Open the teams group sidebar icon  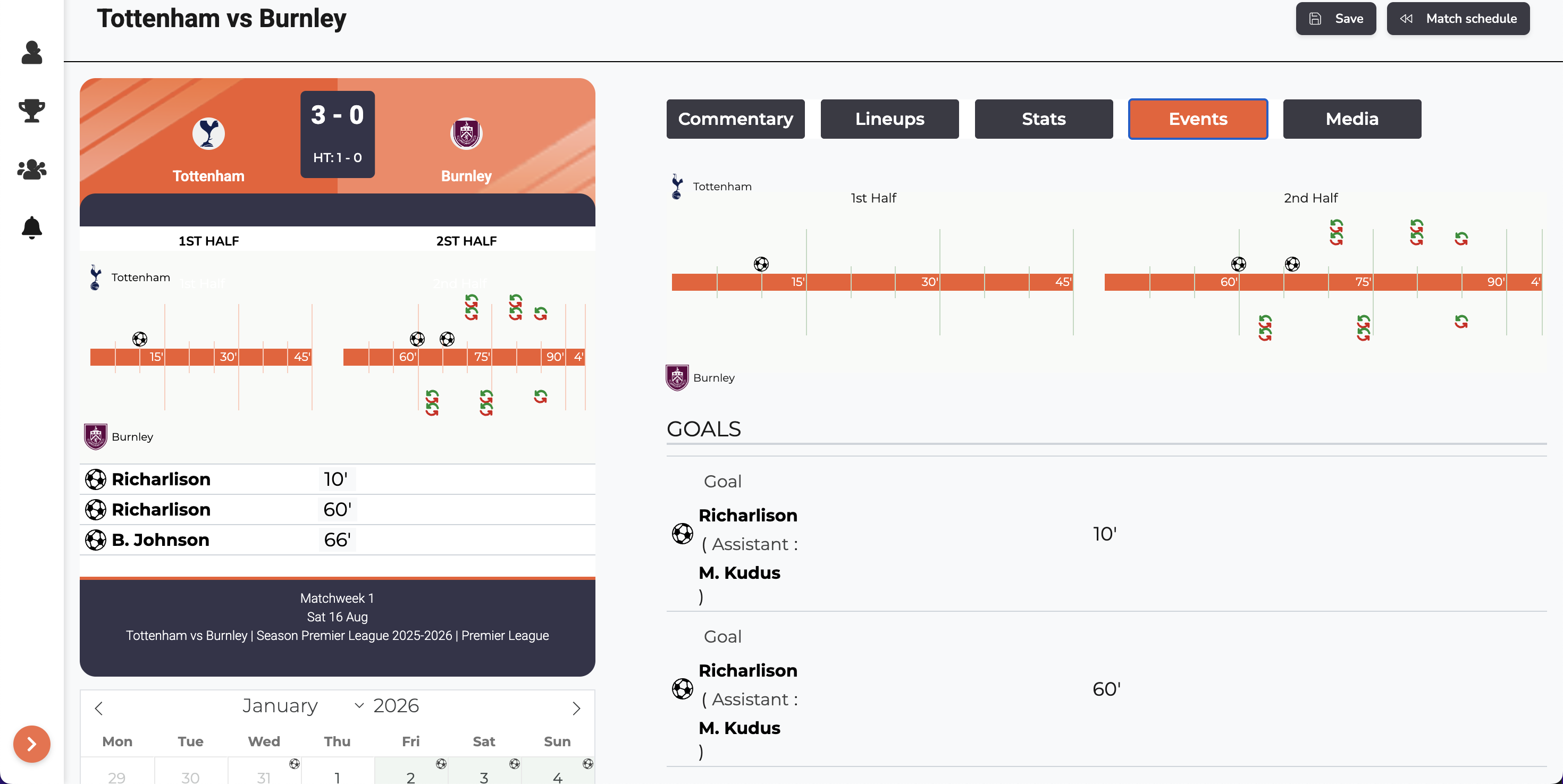click(x=31, y=170)
